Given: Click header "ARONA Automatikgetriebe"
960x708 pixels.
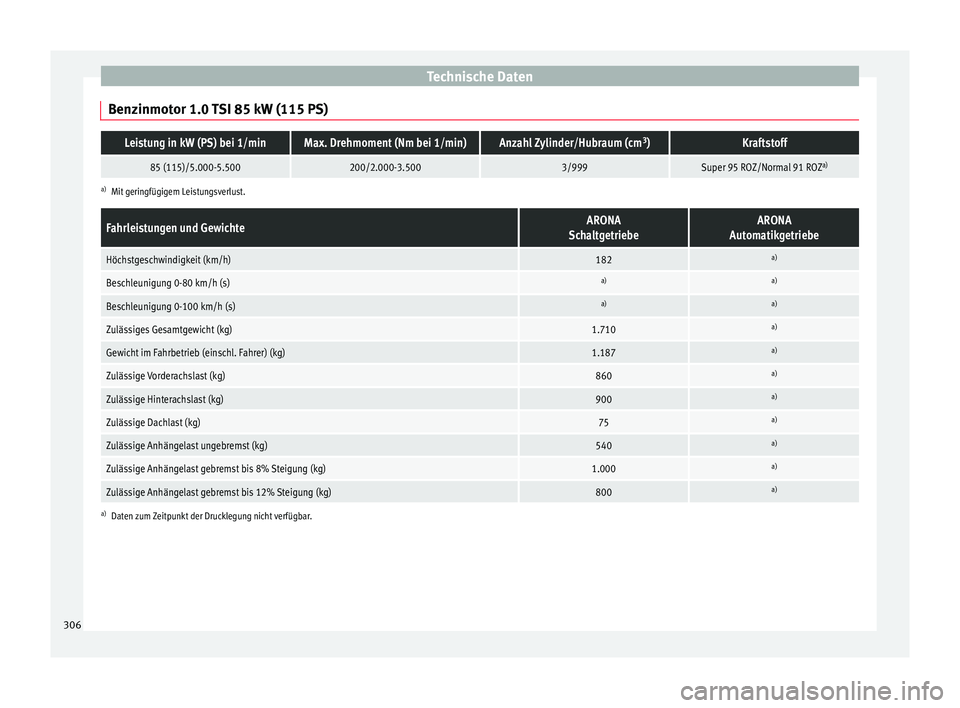Looking at the screenshot, I should pos(774,228).
